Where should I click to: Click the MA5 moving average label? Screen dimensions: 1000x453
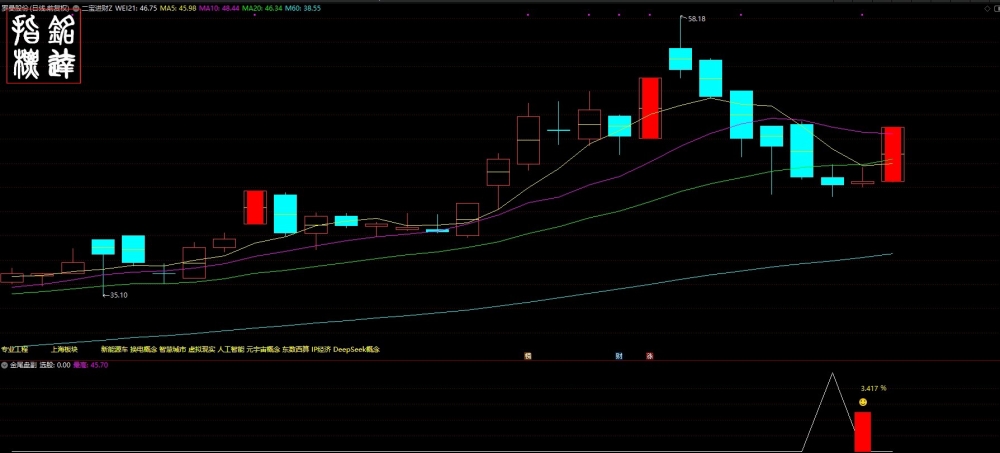(x=179, y=8)
